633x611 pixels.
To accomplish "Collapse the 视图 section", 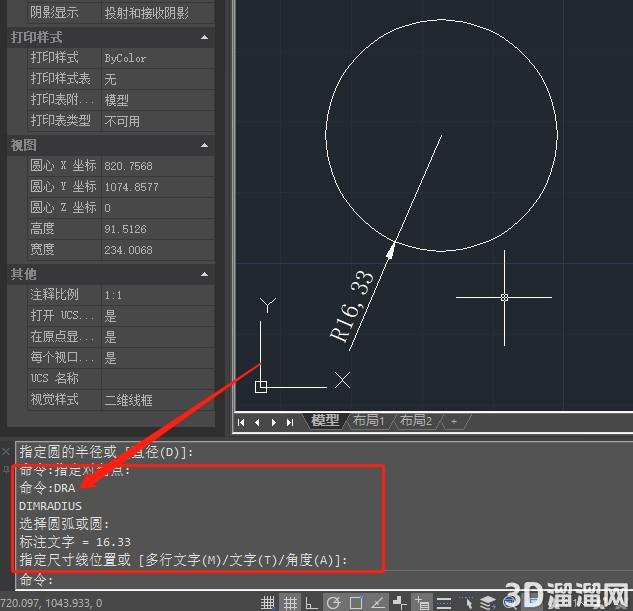I will (x=205, y=145).
